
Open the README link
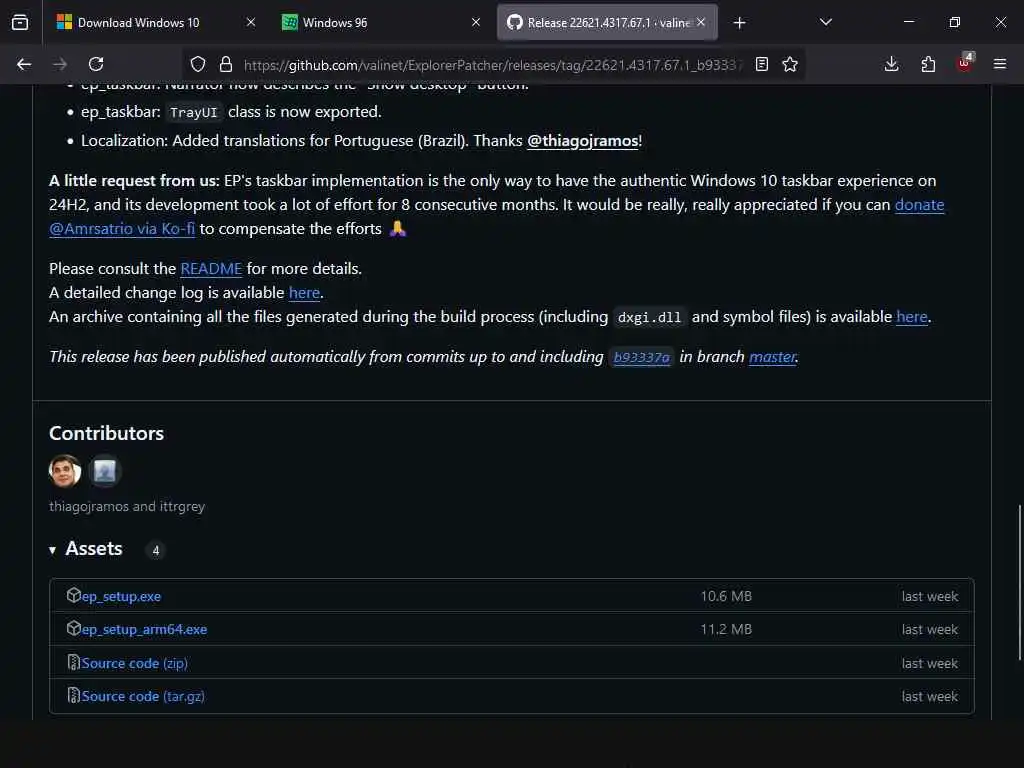tap(211, 268)
